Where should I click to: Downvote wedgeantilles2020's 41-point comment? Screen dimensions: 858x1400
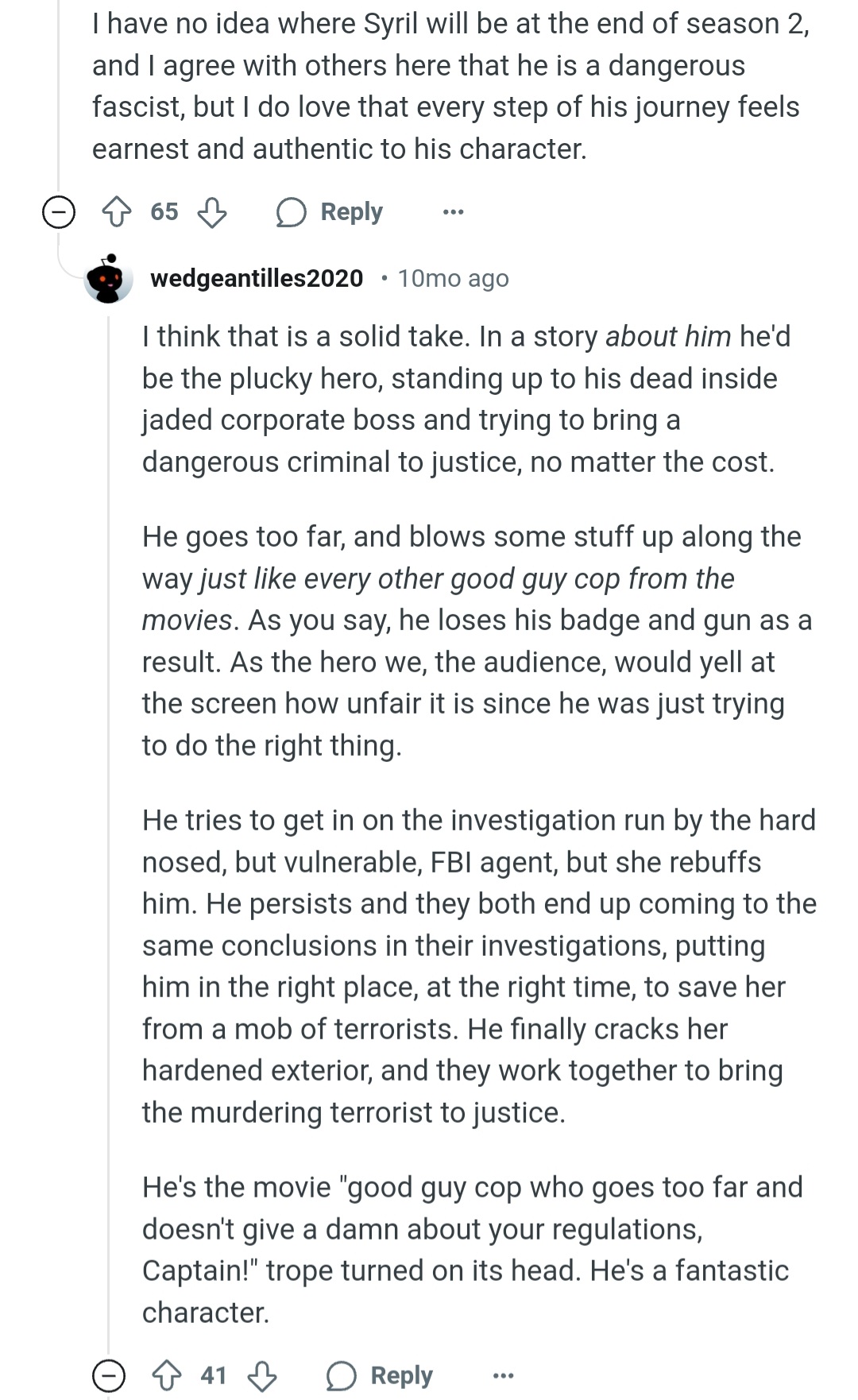(x=262, y=1375)
